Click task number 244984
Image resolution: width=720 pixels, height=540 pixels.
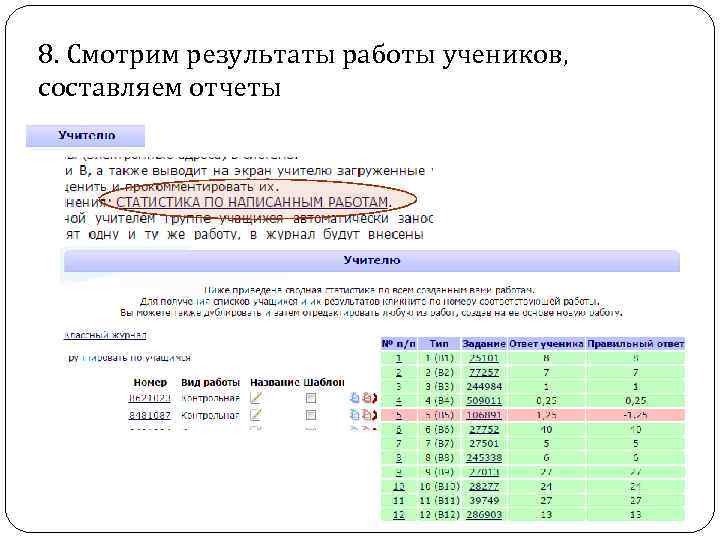[484, 387]
